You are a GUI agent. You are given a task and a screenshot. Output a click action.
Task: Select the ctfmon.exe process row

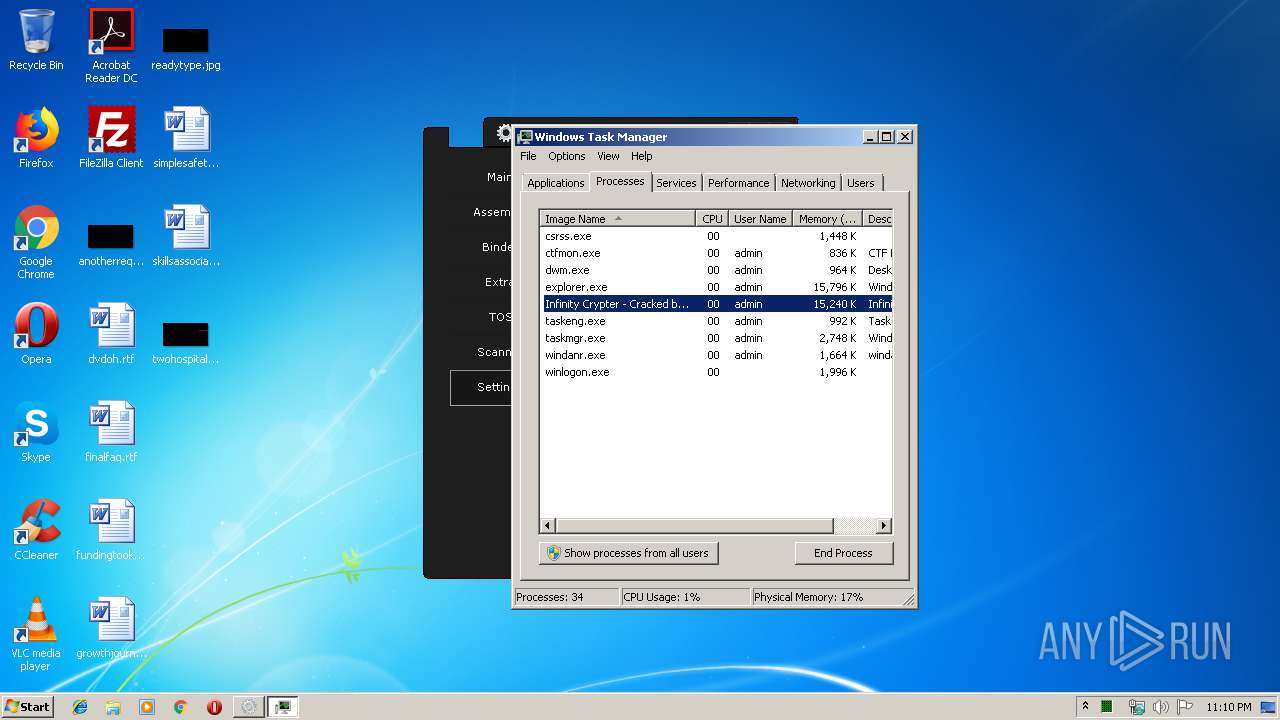716,253
